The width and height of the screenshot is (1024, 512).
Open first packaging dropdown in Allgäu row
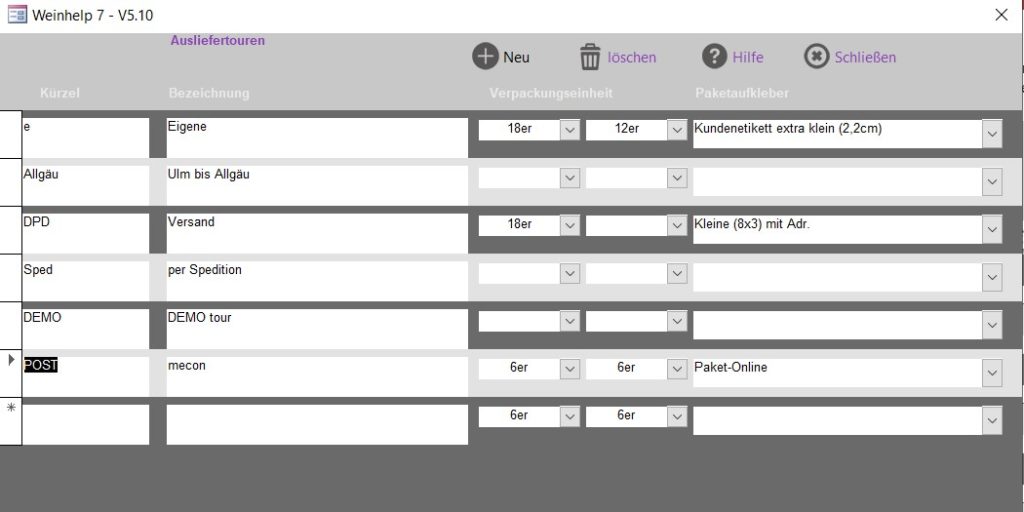click(569, 178)
